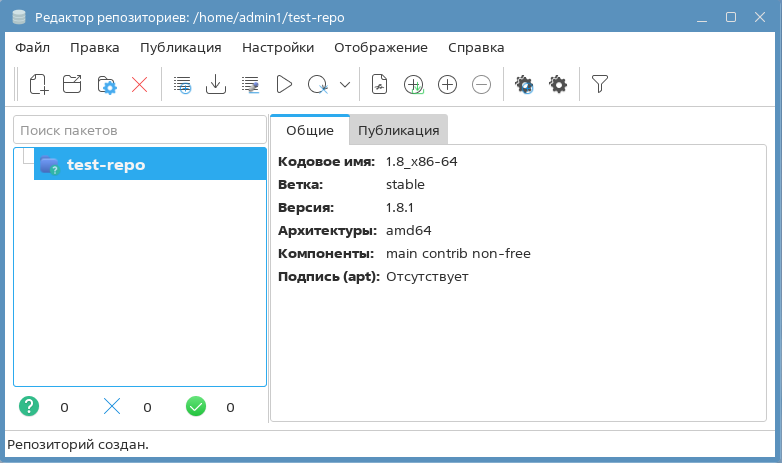Toggle the green checkmark status filter
The width and height of the screenshot is (782, 463).
click(x=196, y=406)
